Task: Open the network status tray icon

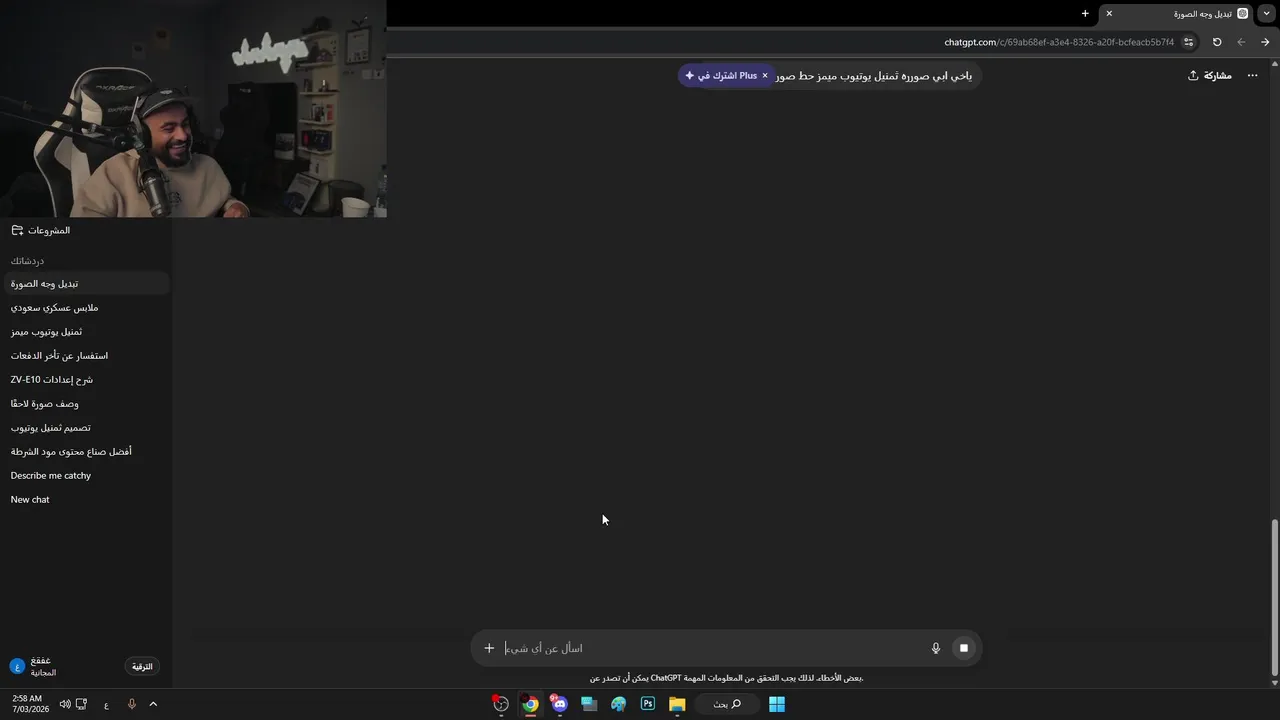Action: pos(82,704)
